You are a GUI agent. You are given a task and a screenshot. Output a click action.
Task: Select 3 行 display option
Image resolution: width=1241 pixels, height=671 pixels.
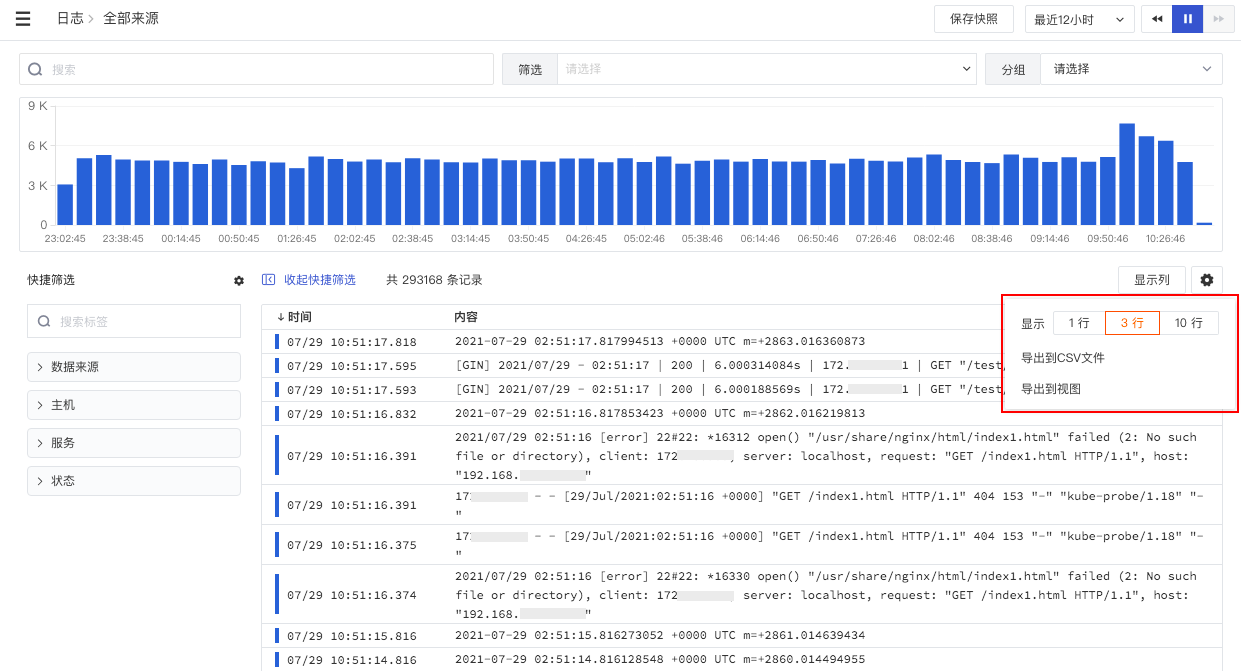[1132, 323]
